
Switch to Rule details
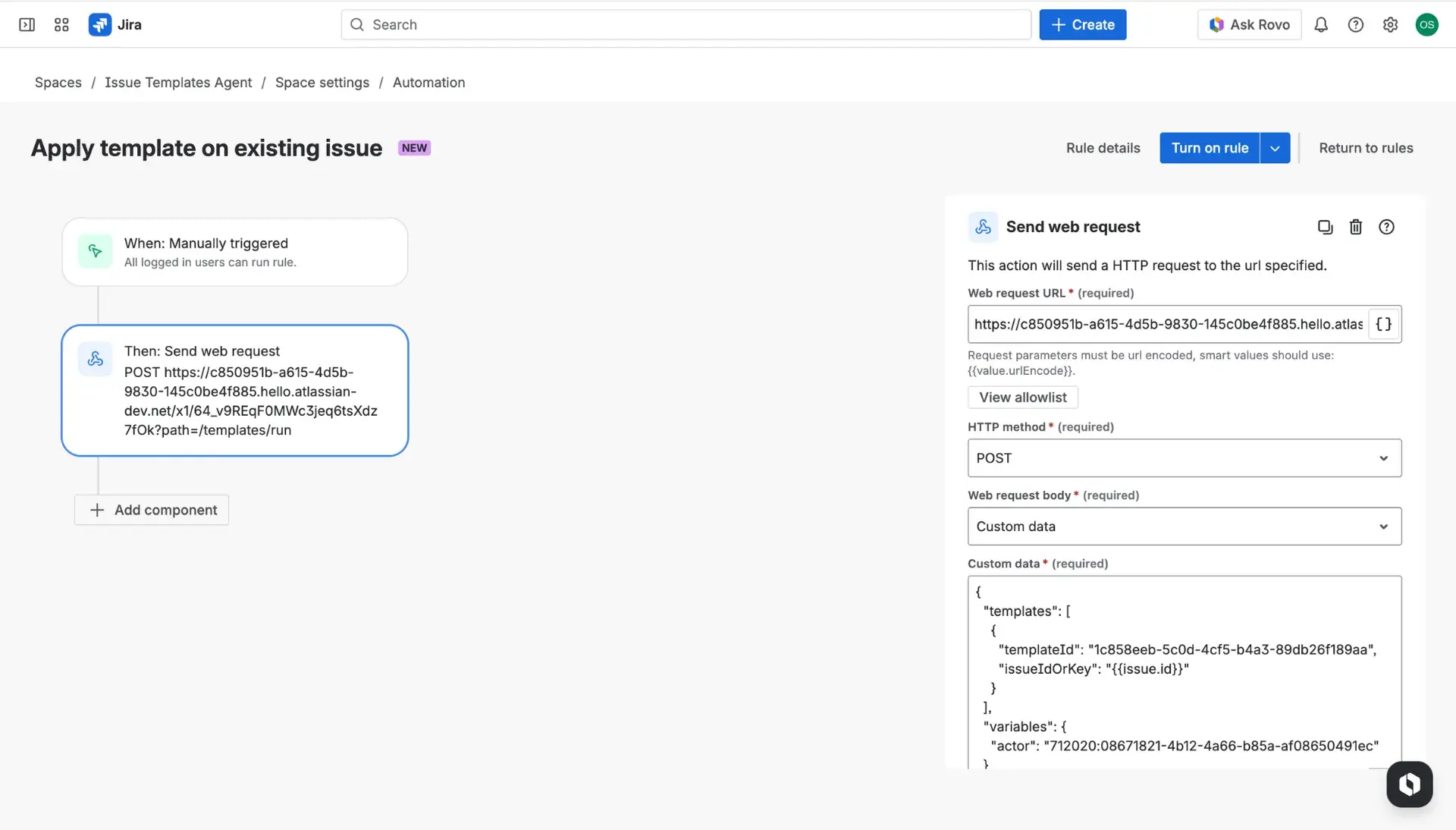1102,148
